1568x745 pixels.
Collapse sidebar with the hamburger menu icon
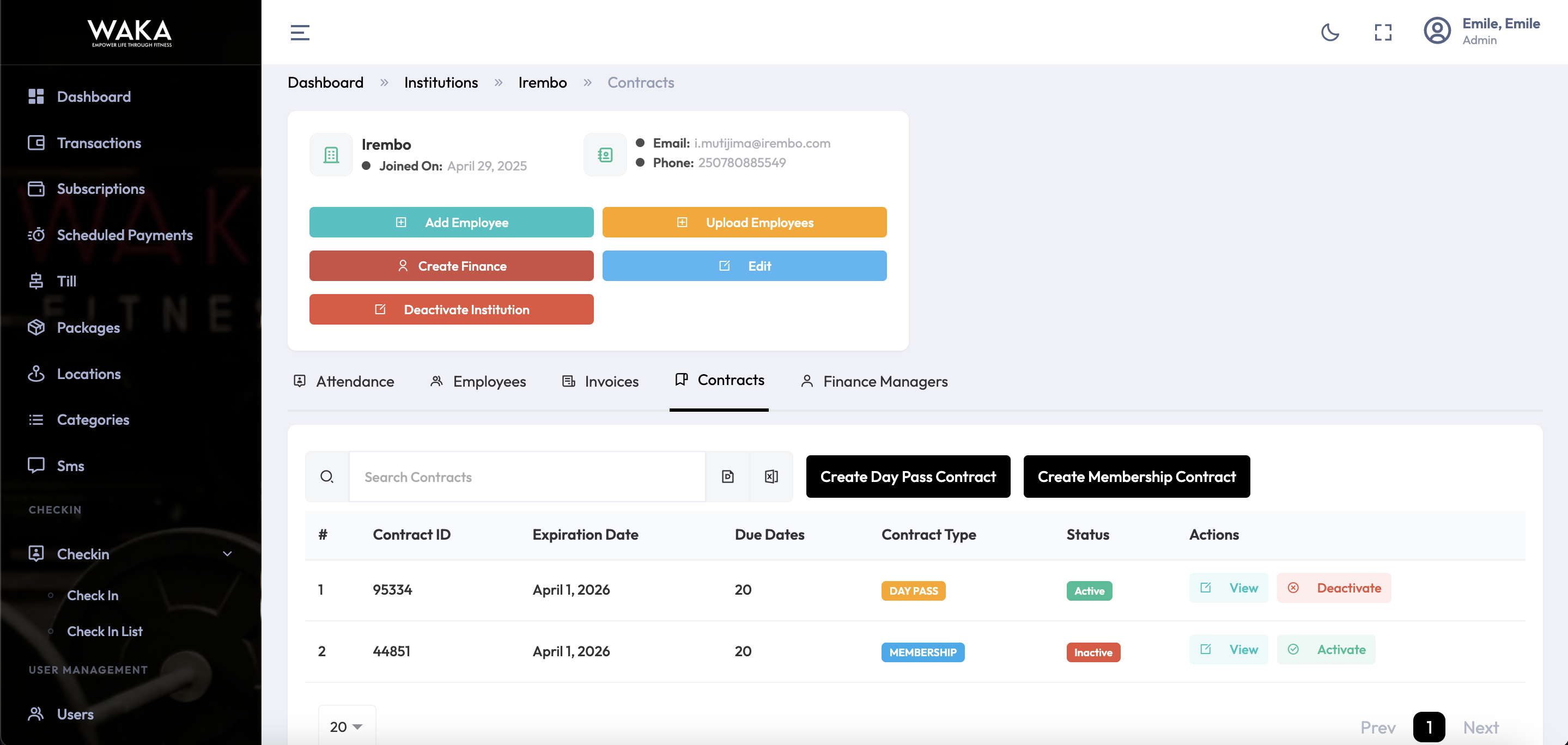[300, 32]
